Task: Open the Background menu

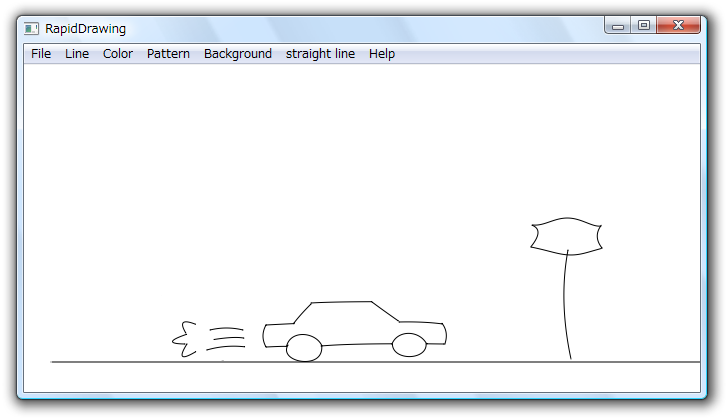Action: tap(238, 54)
